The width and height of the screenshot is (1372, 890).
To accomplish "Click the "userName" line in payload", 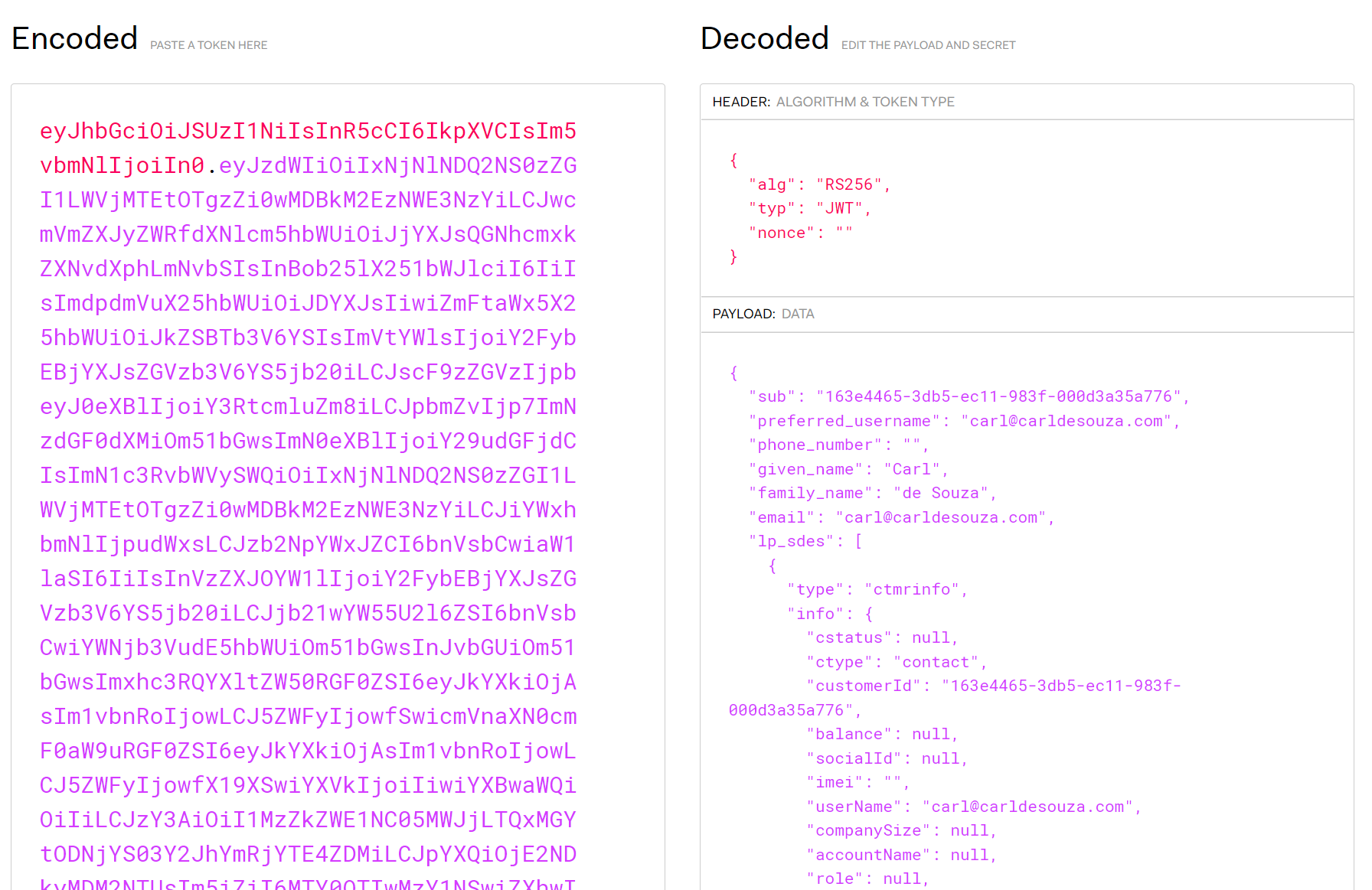I will point(974,807).
